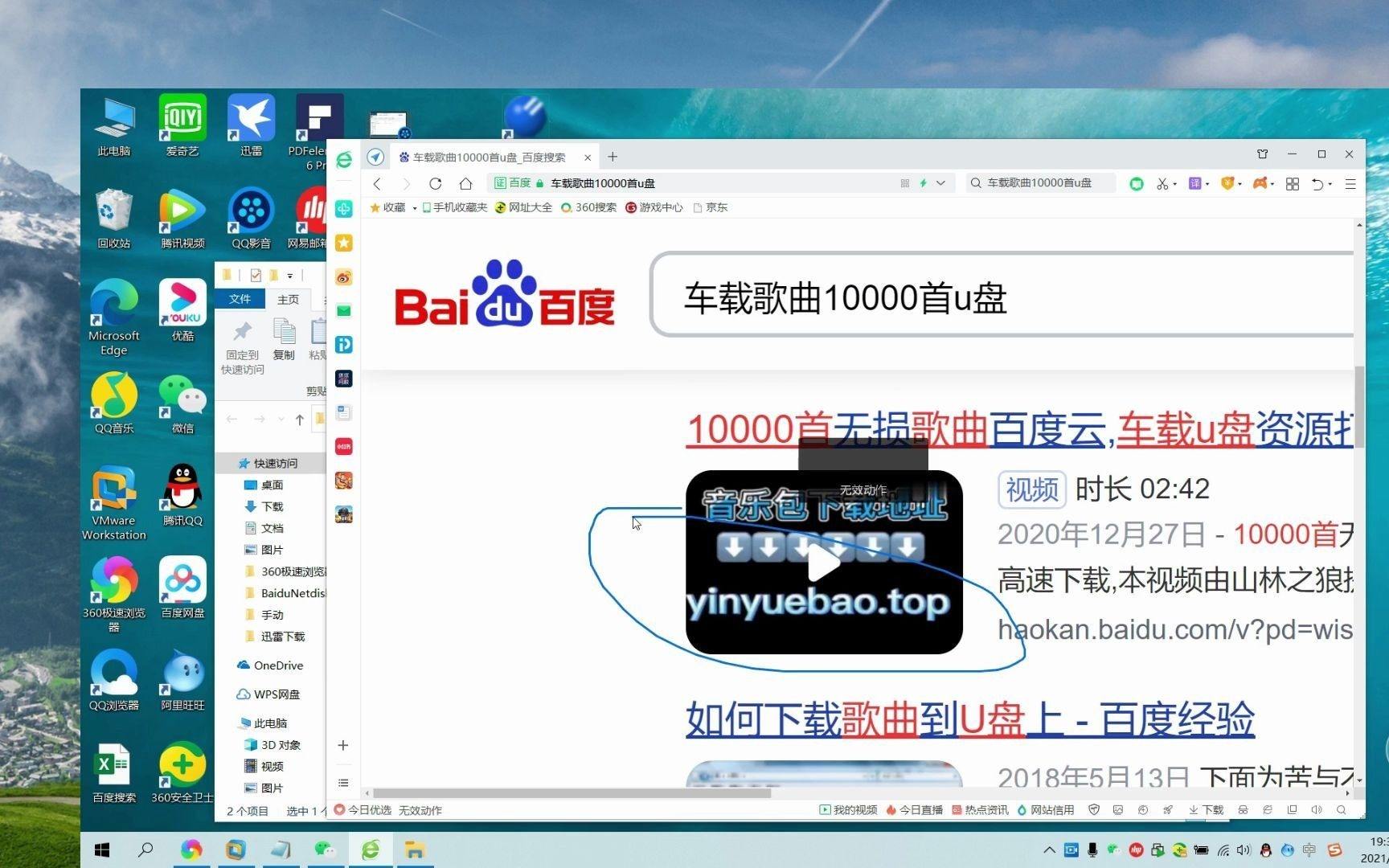
Task: Click the undo closed tab icon
Action: (x=1318, y=184)
